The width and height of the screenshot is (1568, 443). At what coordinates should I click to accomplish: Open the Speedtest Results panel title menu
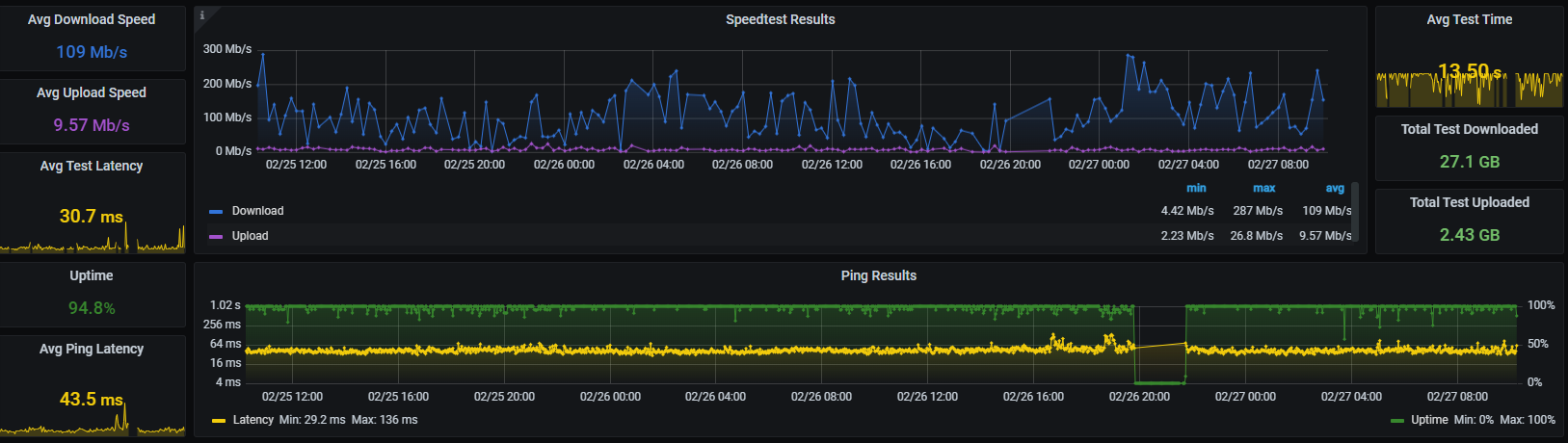780,19
